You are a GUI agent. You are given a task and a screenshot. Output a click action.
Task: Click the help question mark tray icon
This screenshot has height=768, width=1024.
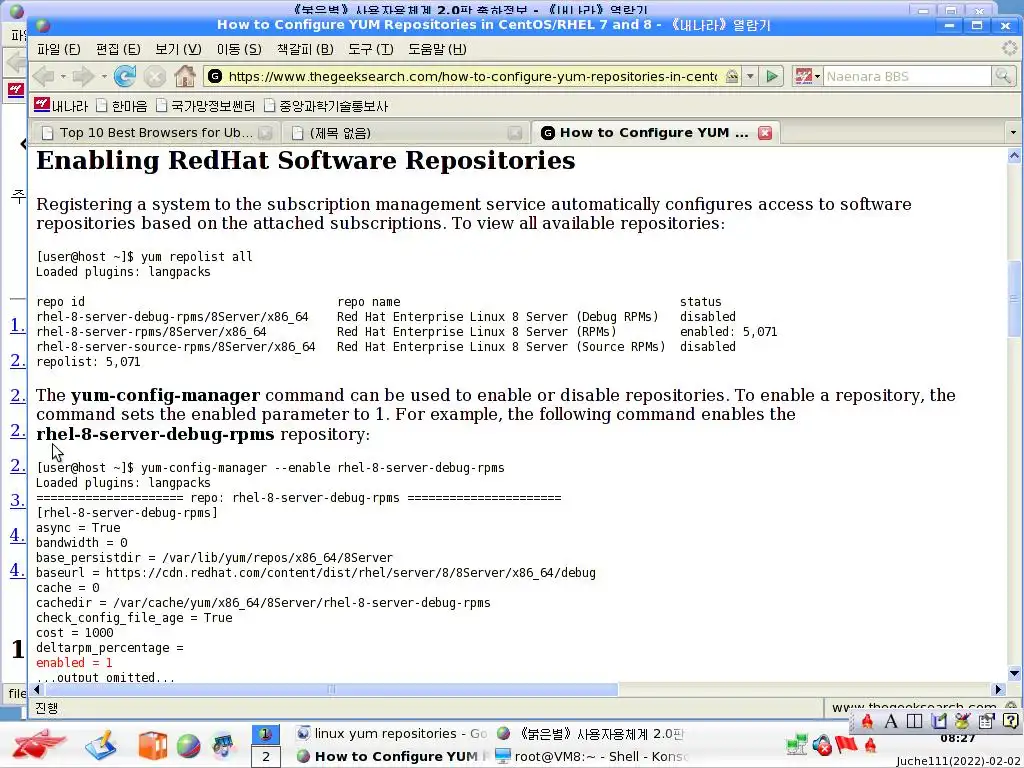coord(1010,721)
